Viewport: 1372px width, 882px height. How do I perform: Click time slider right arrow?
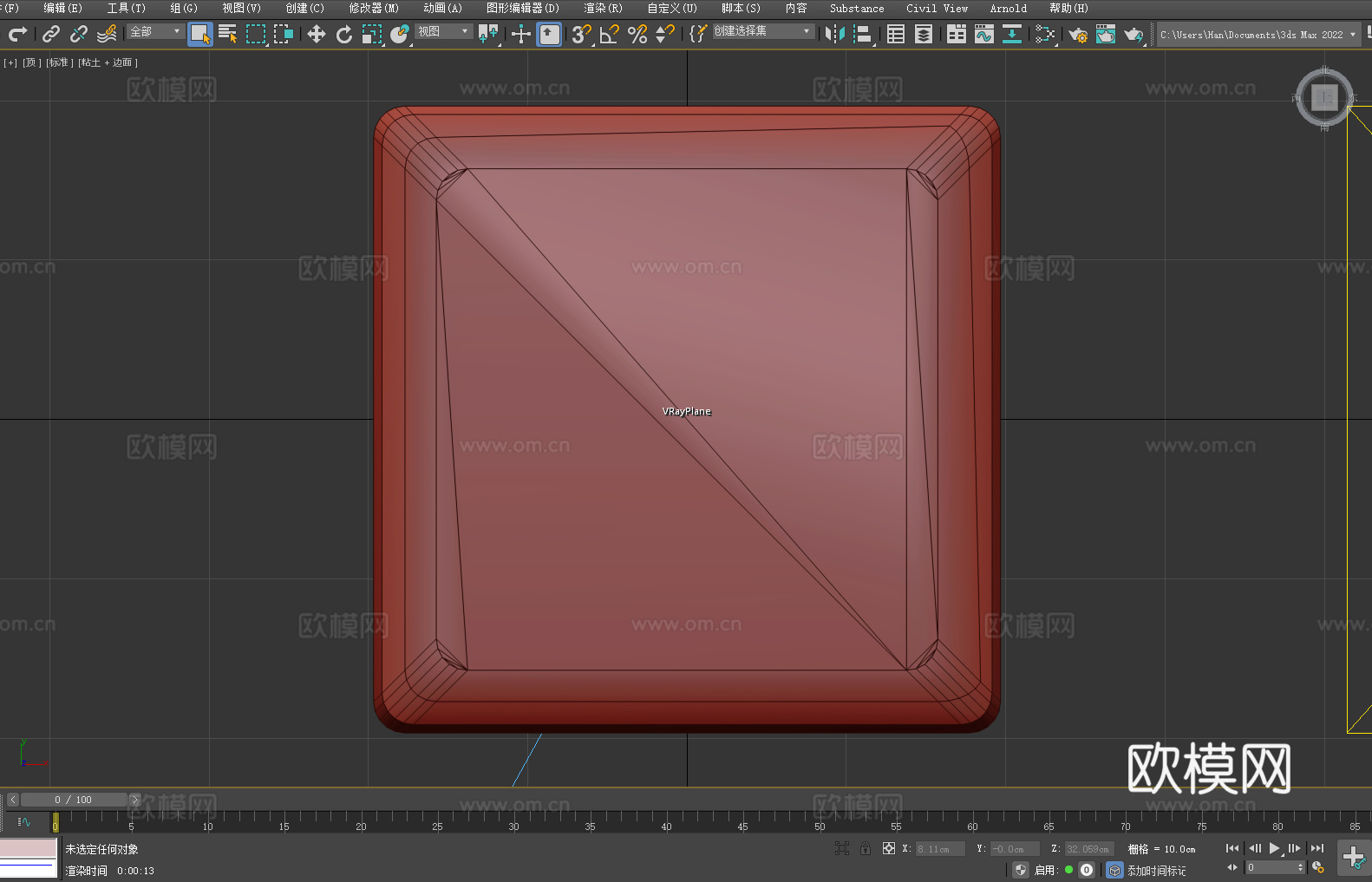134,800
